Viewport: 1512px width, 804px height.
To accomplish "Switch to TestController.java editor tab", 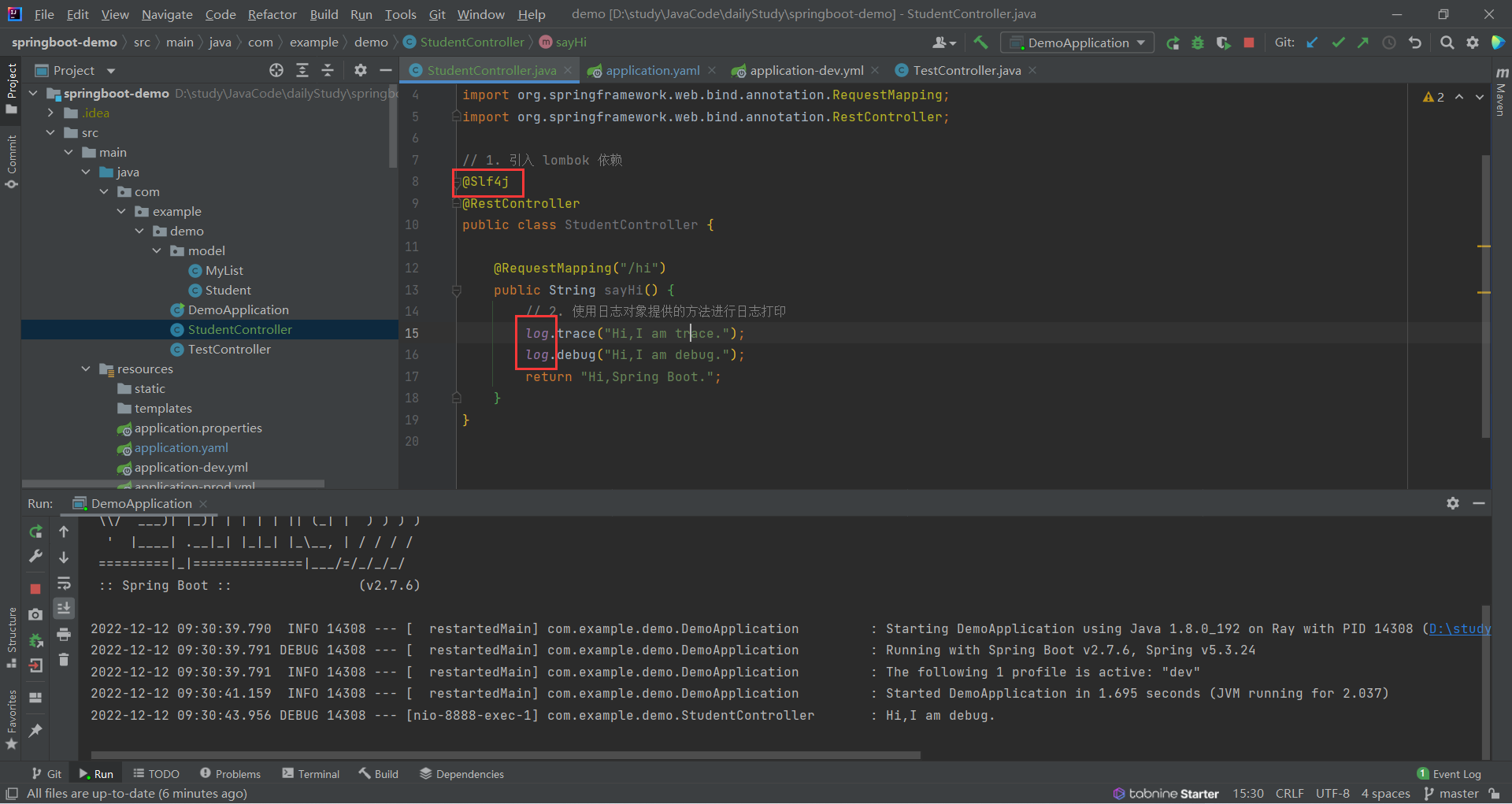I will (966, 70).
